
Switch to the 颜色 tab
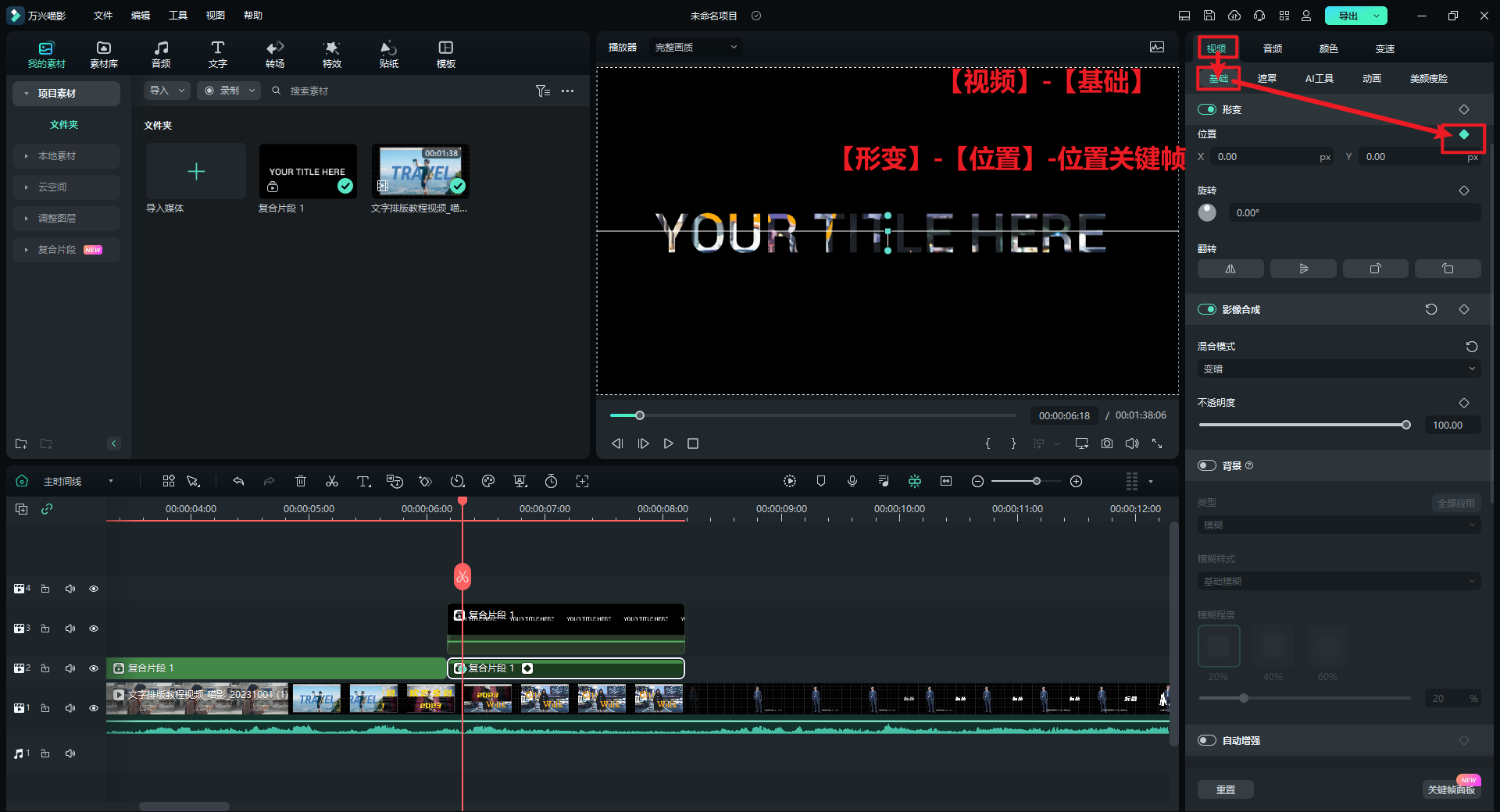click(x=1328, y=48)
